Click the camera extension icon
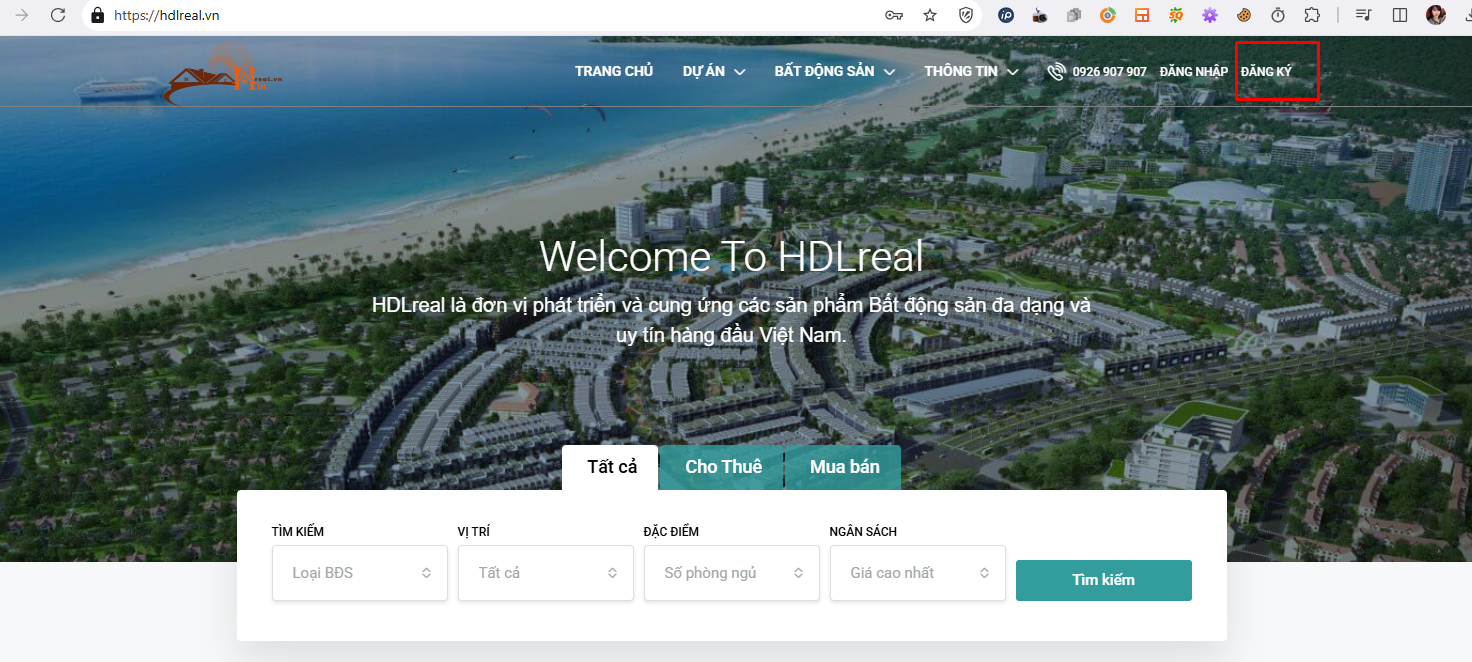Screen dimensions: 1472x662 1040,15
